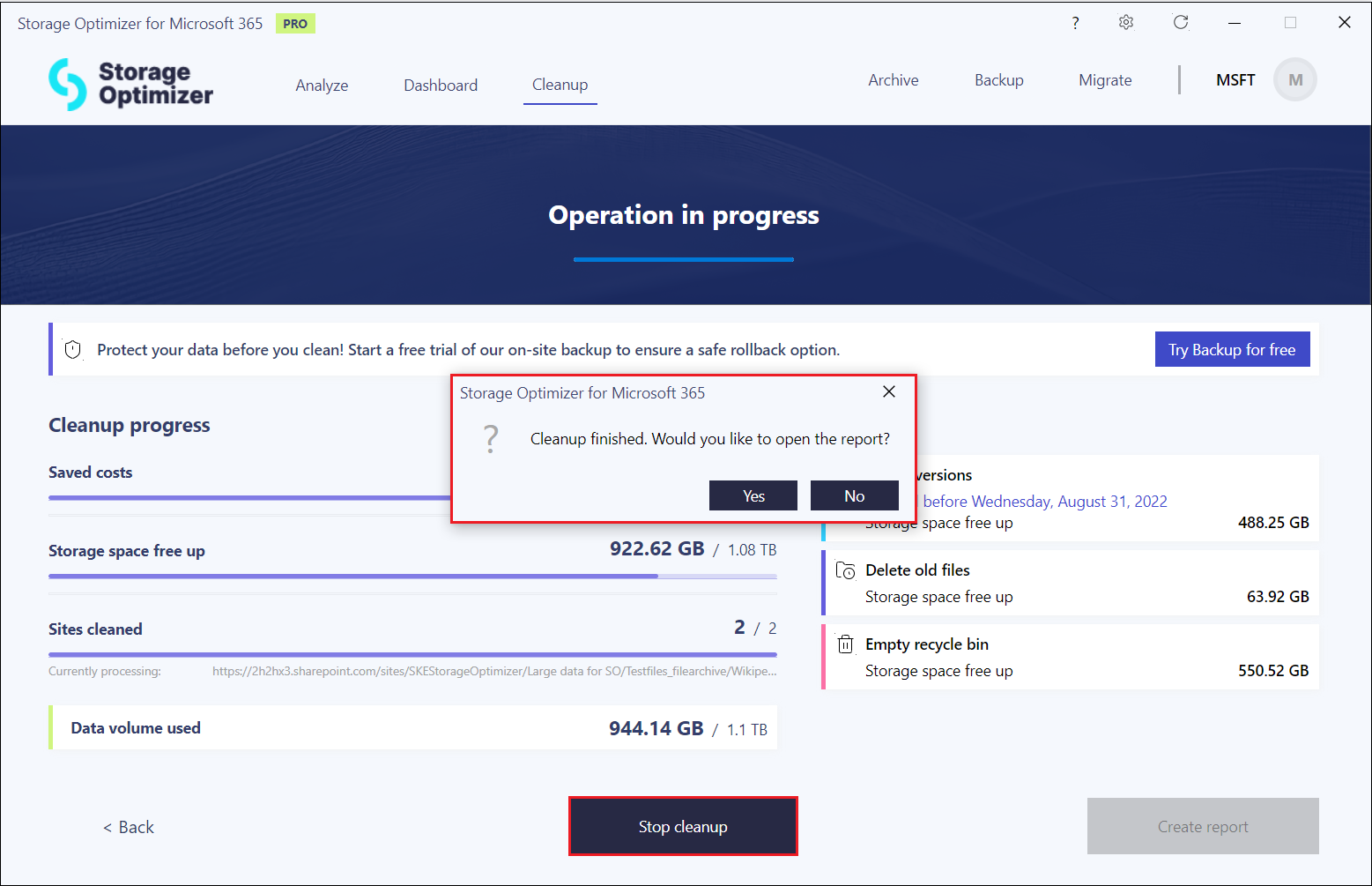Screen dimensions: 1372x886
Task: Click the 'before Wednesday, August 31, 2022' date link
Action: 1045,502
